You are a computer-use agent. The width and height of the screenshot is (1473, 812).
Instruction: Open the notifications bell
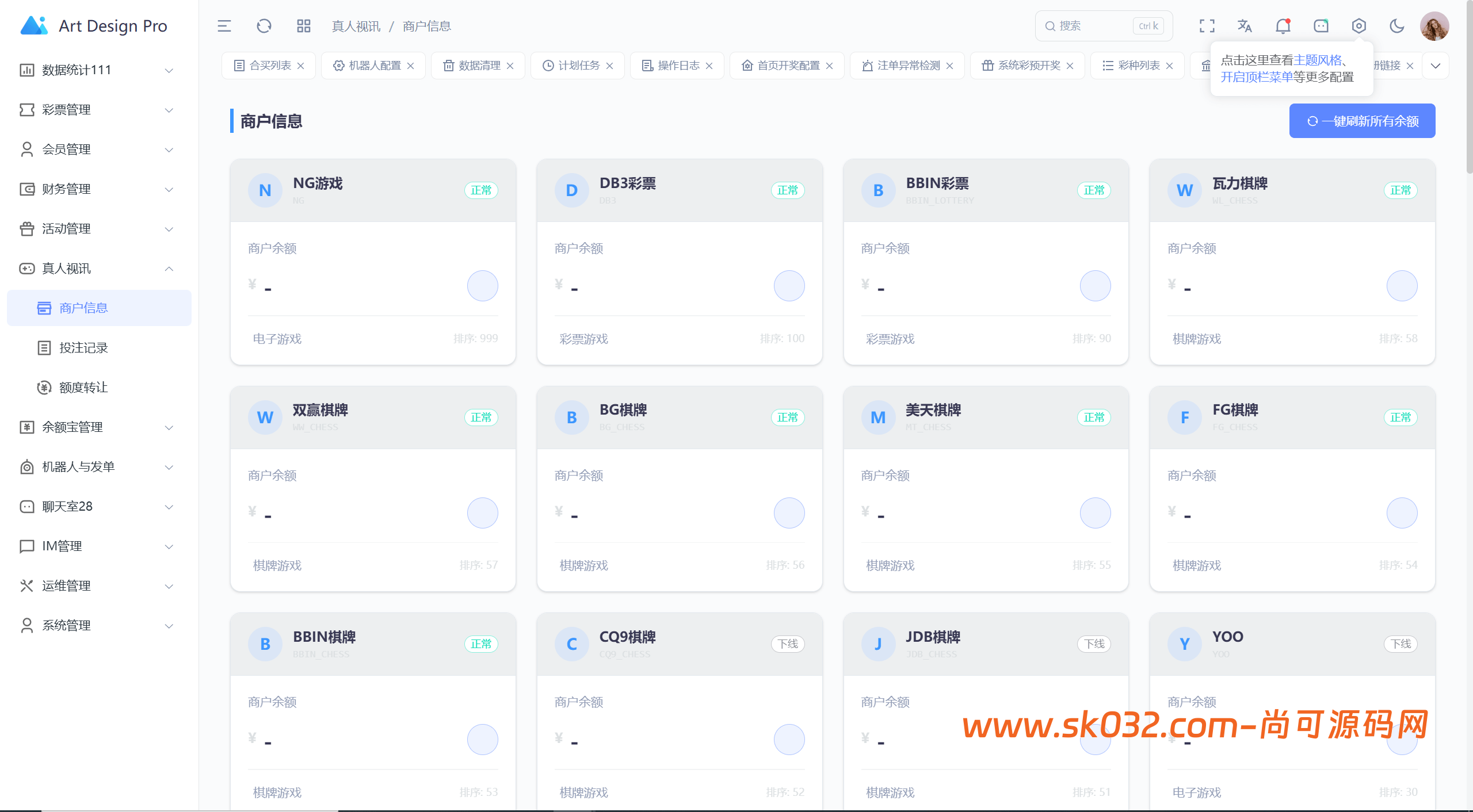click(x=1282, y=26)
